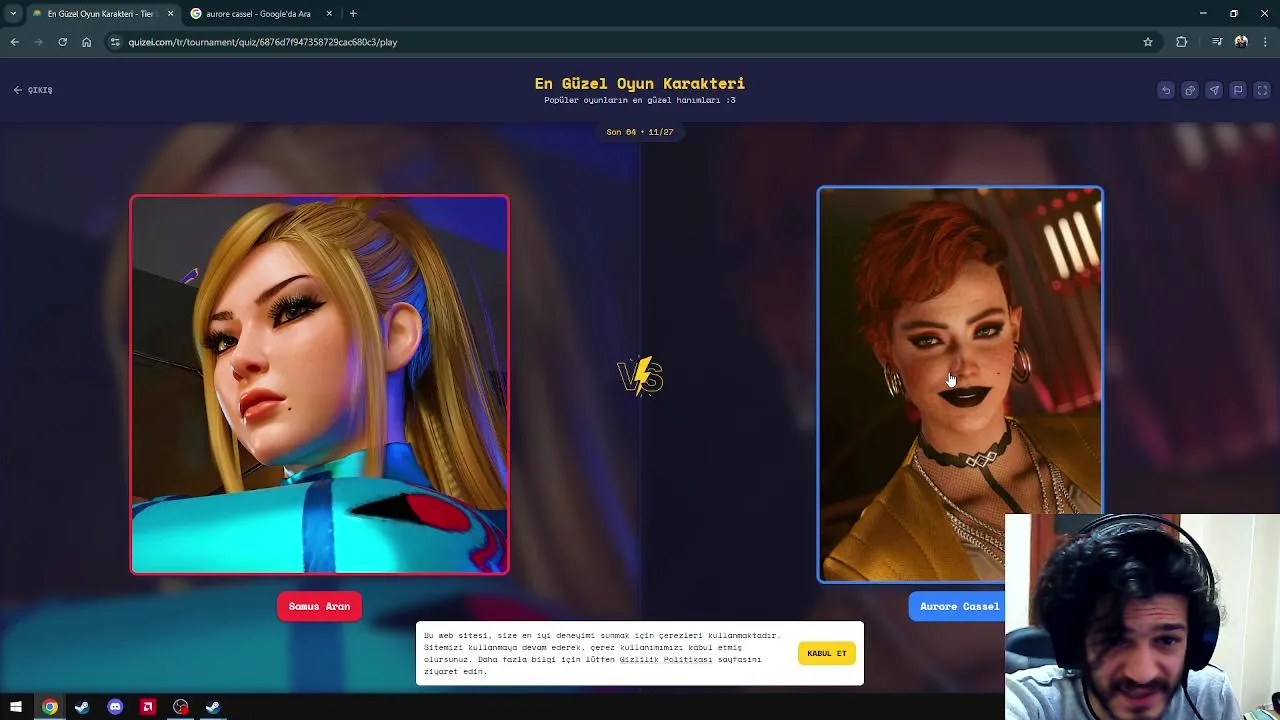
Task: Vote for Aurore Cassel button
Action: pos(958,606)
